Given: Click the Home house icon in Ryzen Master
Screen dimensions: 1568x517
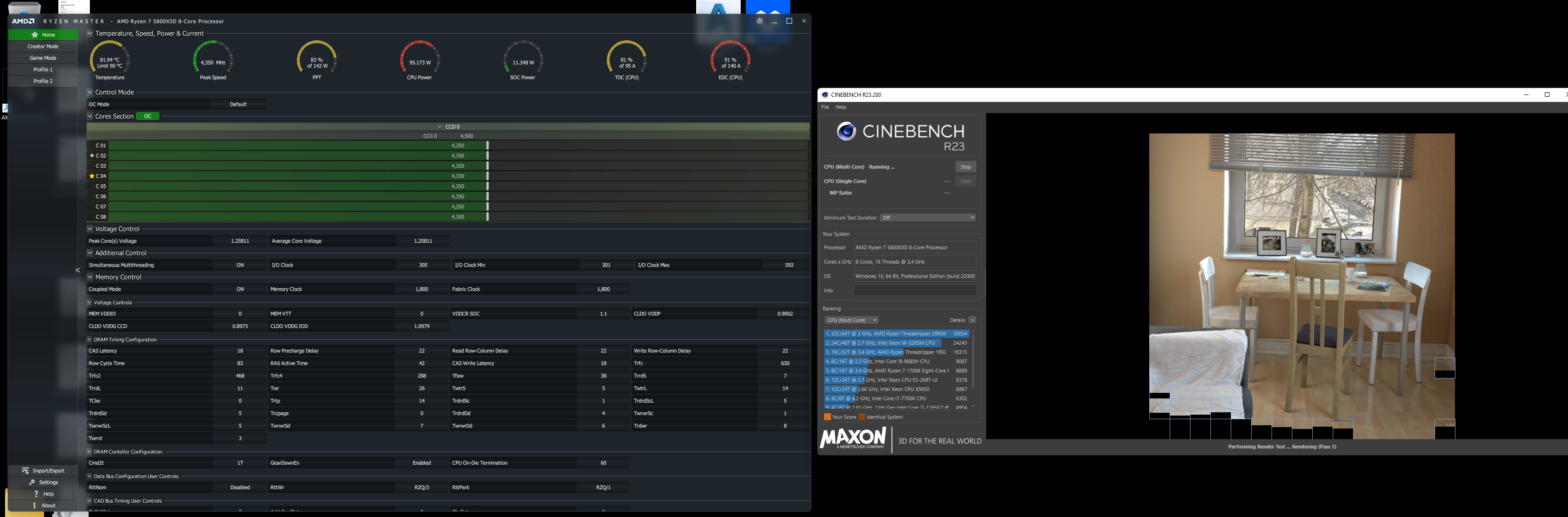Looking at the screenshot, I should coord(35,35).
